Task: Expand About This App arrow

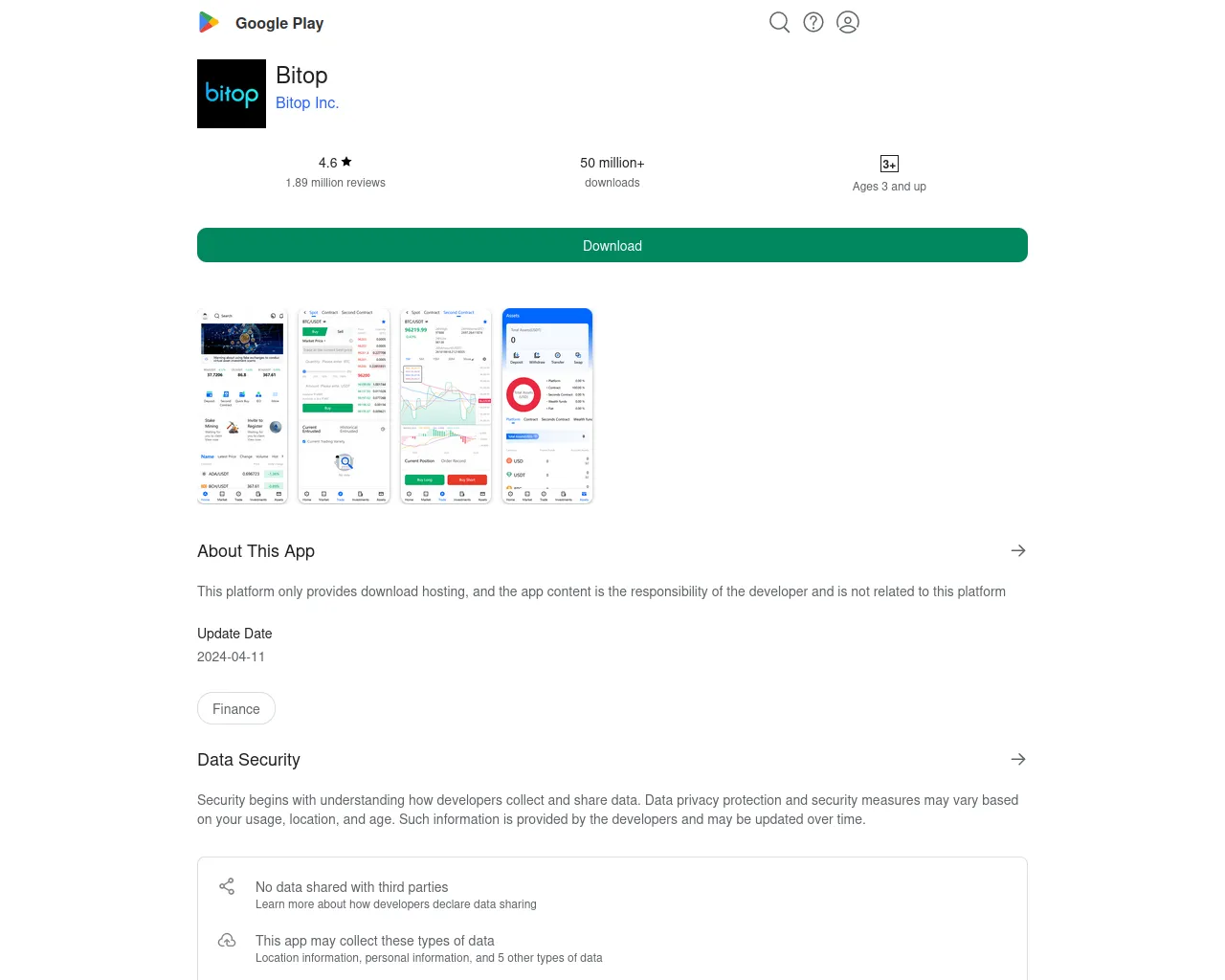Action: [x=1018, y=550]
